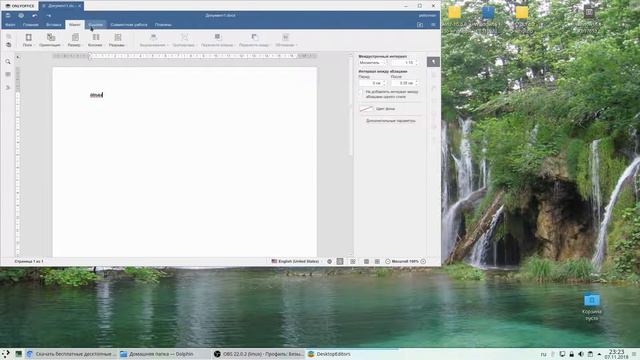Open line spacing type dropdown Множитель

click(372, 63)
